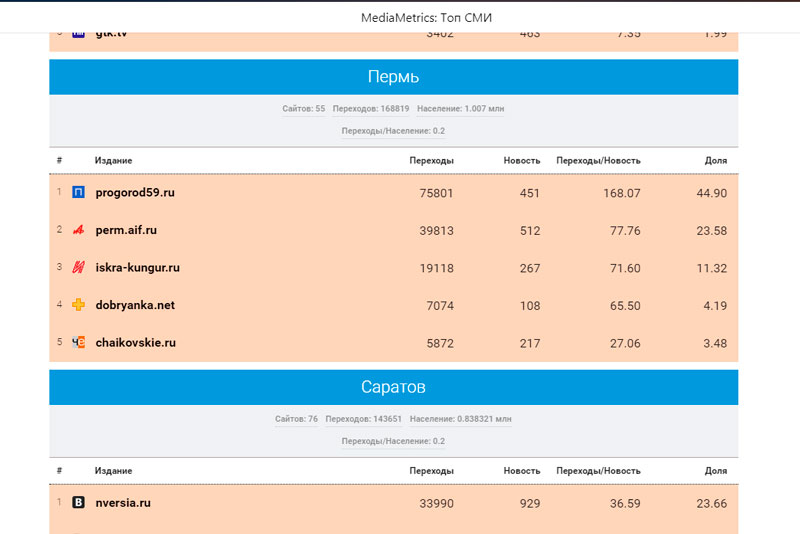This screenshot has width=800, height=534.
Task: Click the iskra-kungur.ru site icon
Action: pos(79,268)
